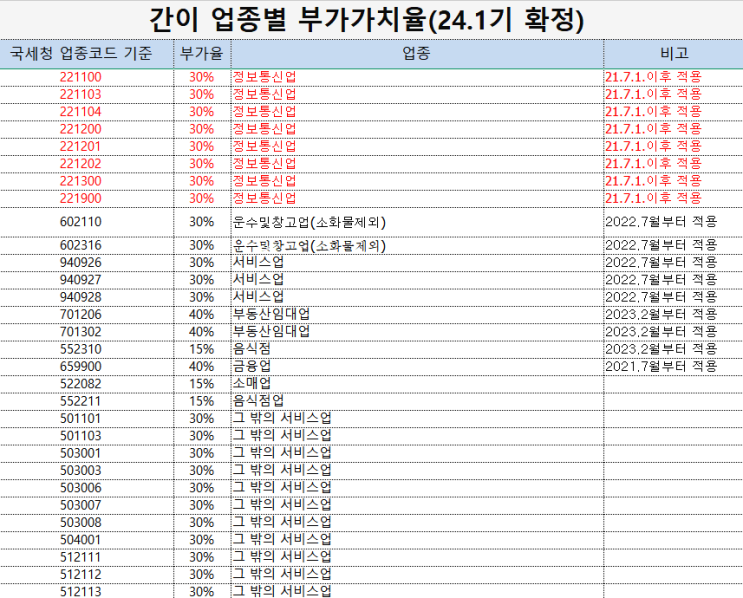Click the '음식점업' cell in row 552211
This screenshot has width=743, height=598.
coord(258,401)
